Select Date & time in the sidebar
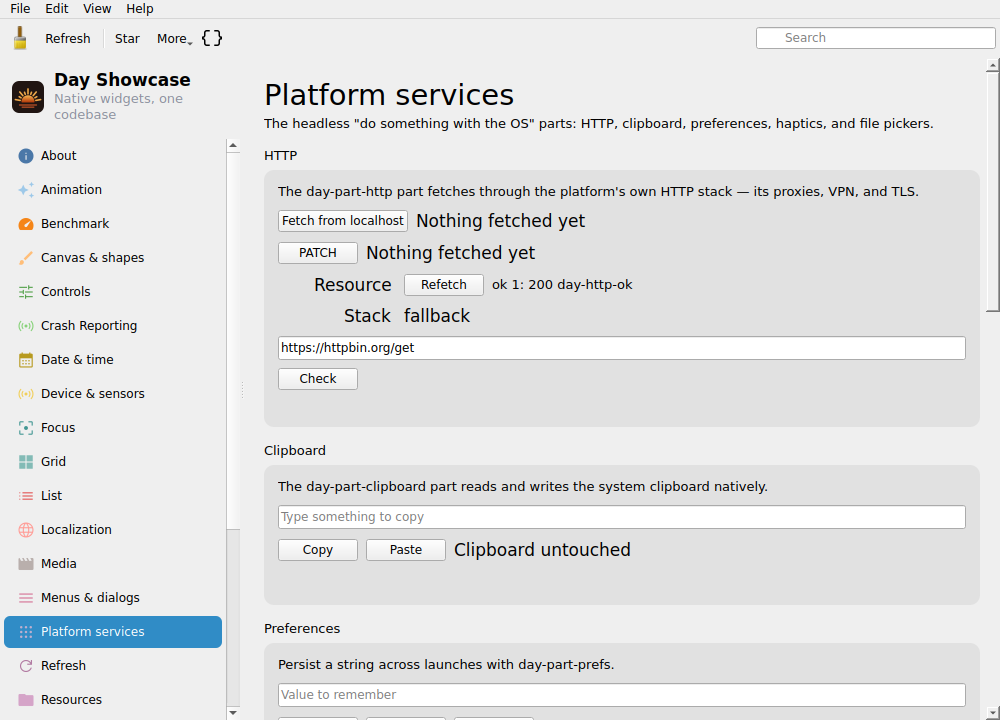Viewport: 1000px width, 720px height. (113, 360)
